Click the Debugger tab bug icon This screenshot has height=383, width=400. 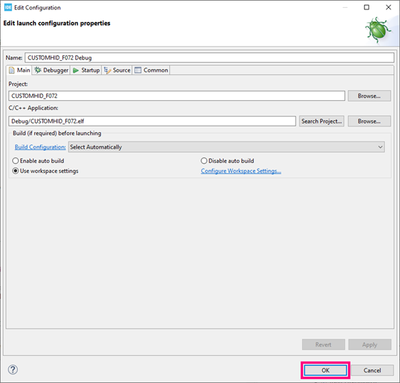click(x=38, y=70)
